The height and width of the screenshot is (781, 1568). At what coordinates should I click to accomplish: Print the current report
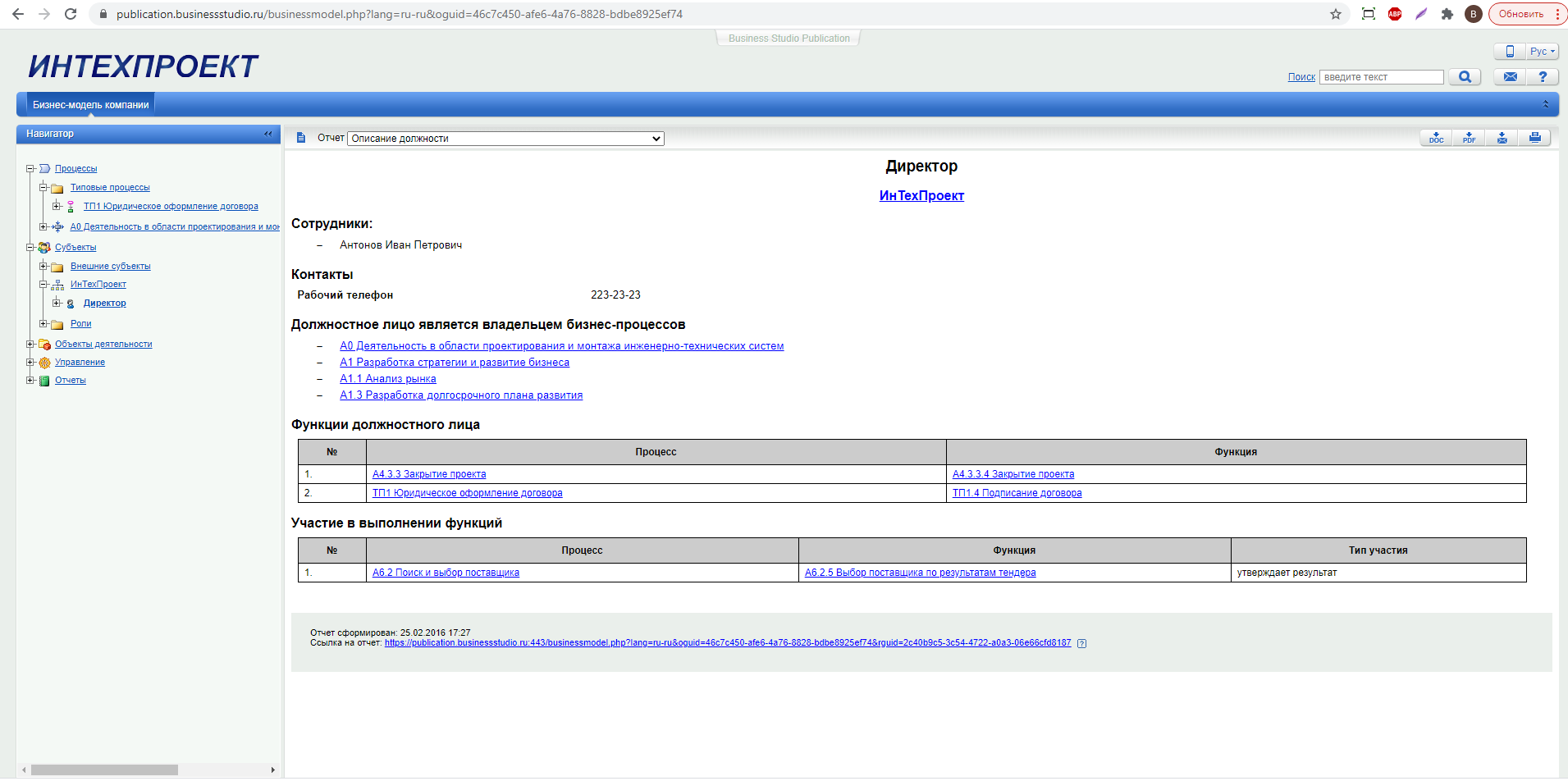pos(1534,138)
